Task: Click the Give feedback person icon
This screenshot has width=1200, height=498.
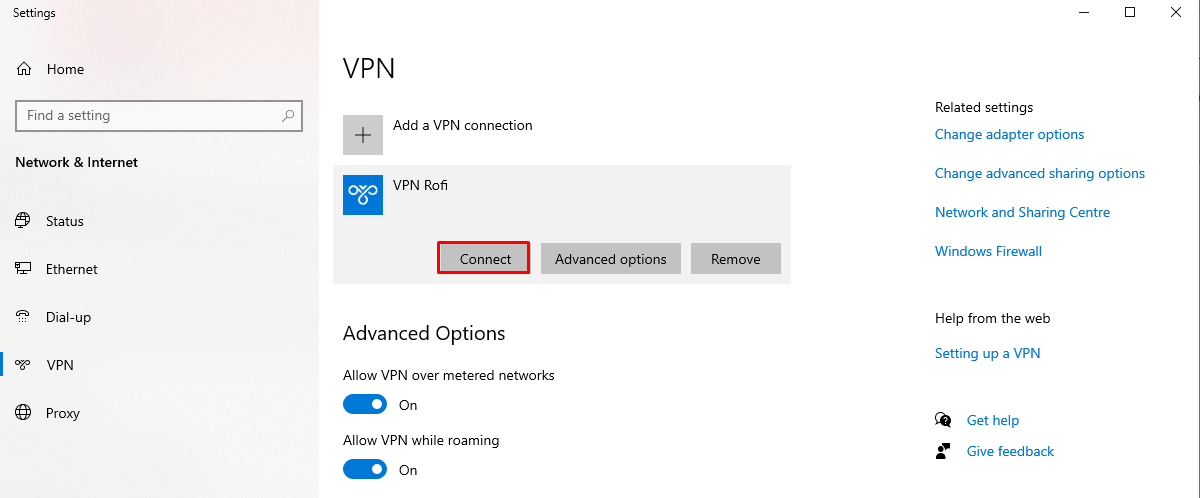Action: 943,451
